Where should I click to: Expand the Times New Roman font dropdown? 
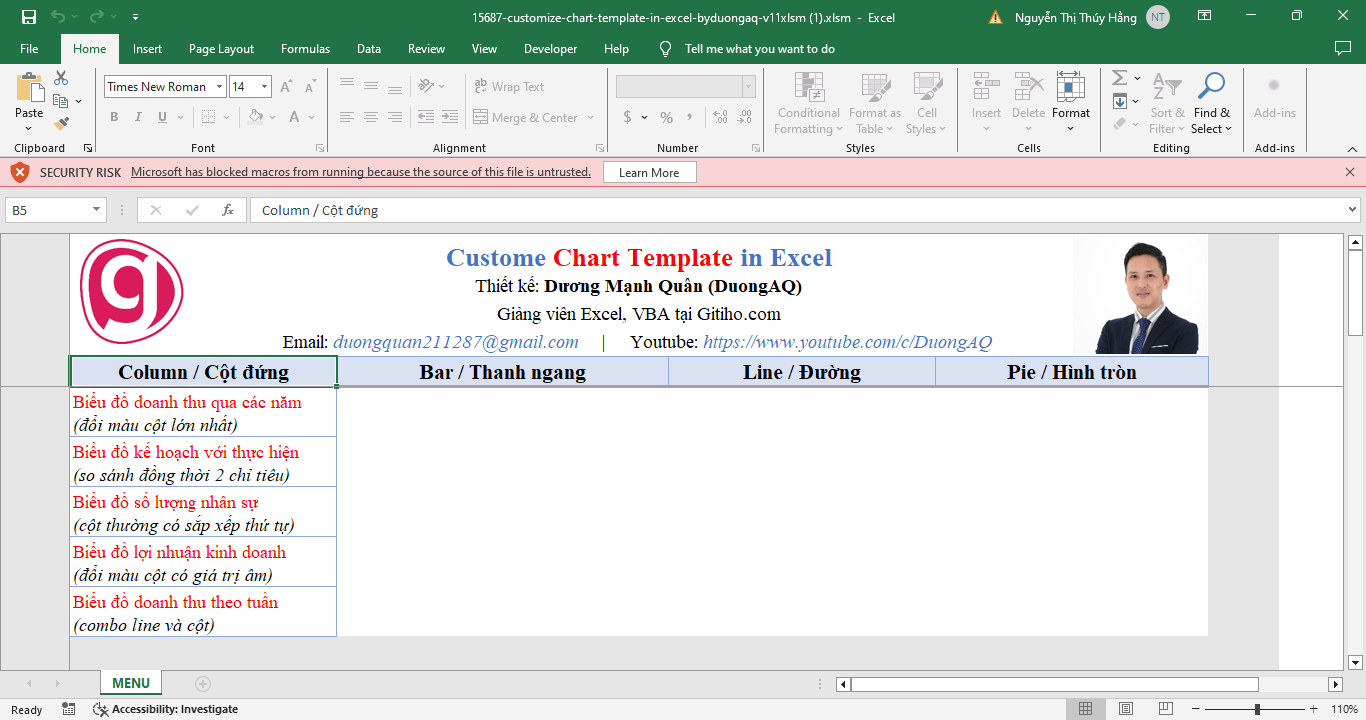(218, 87)
